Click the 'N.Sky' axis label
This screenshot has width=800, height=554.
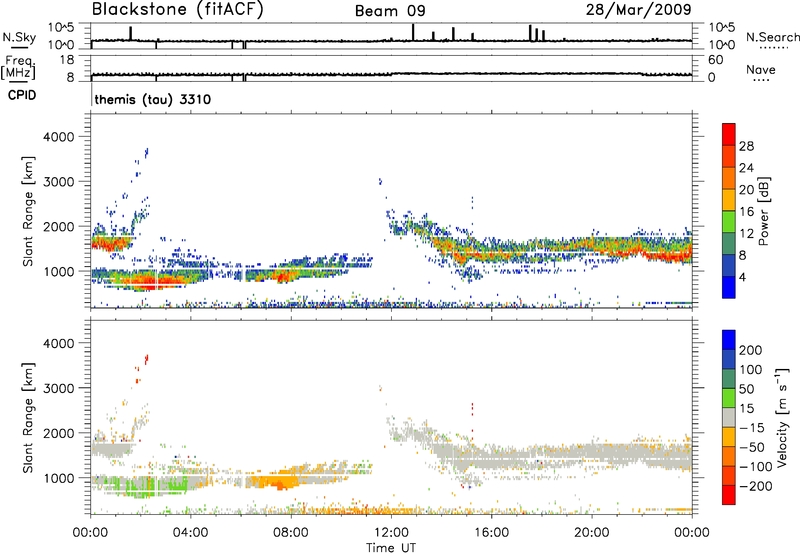click(19, 37)
